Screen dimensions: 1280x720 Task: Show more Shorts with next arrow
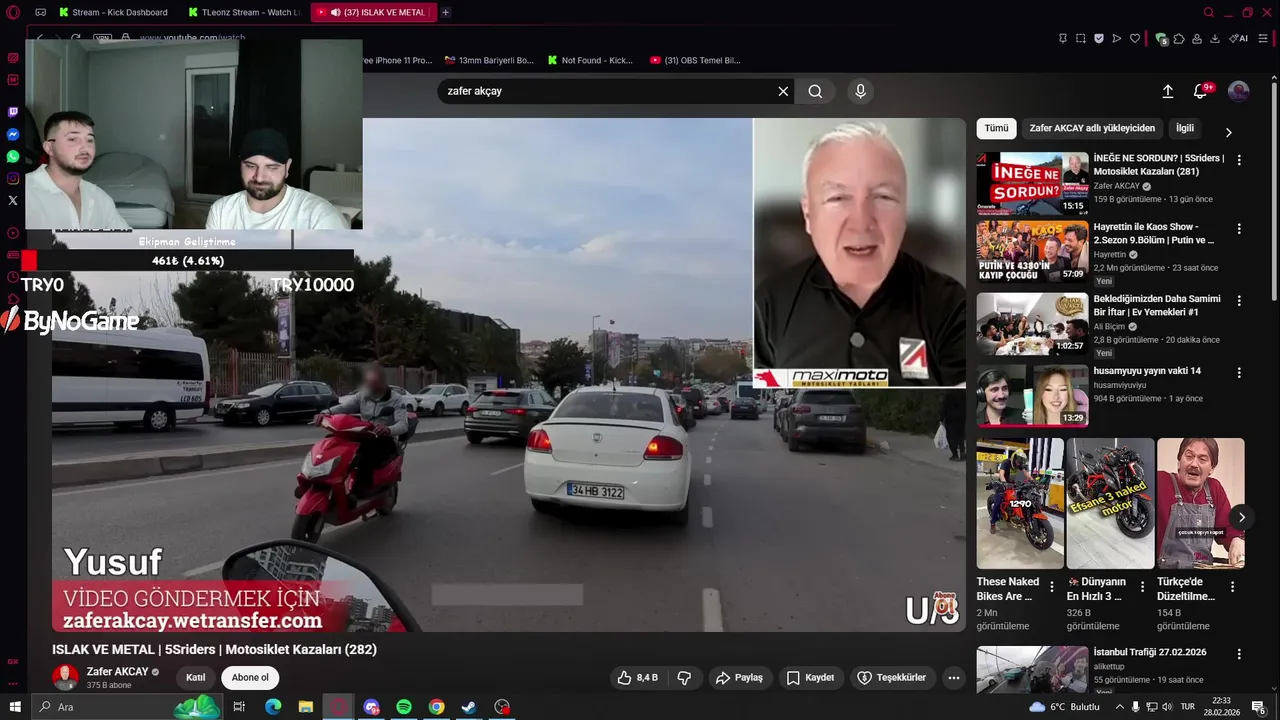[1241, 517]
